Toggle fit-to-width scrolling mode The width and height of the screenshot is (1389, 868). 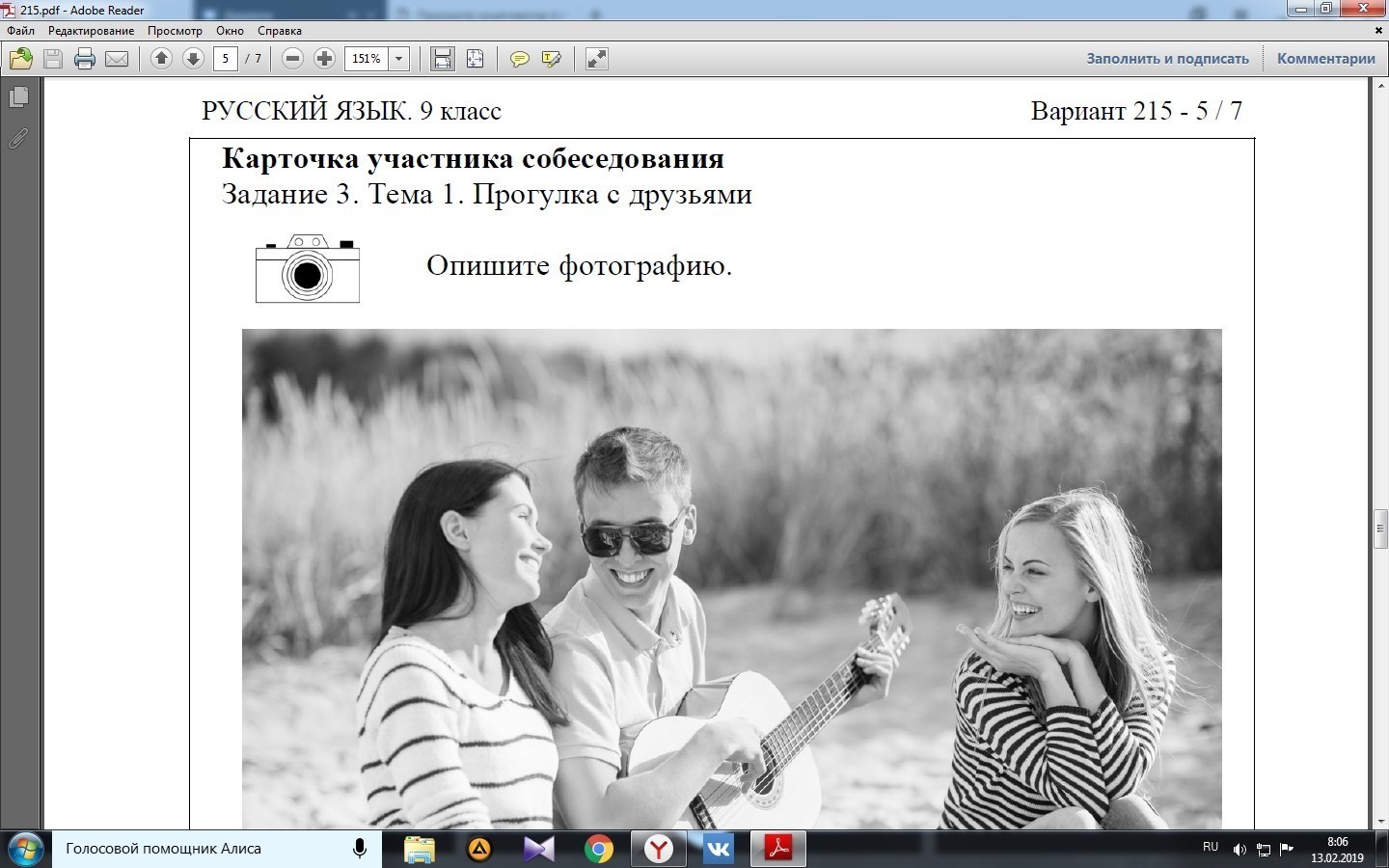pos(443,59)
